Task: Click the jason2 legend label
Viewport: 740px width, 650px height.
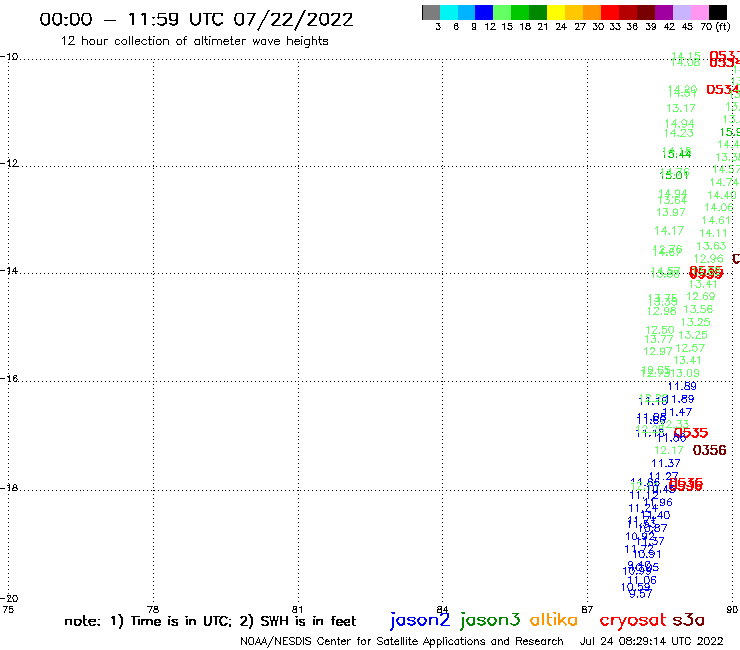Action: tap(420, 620)
